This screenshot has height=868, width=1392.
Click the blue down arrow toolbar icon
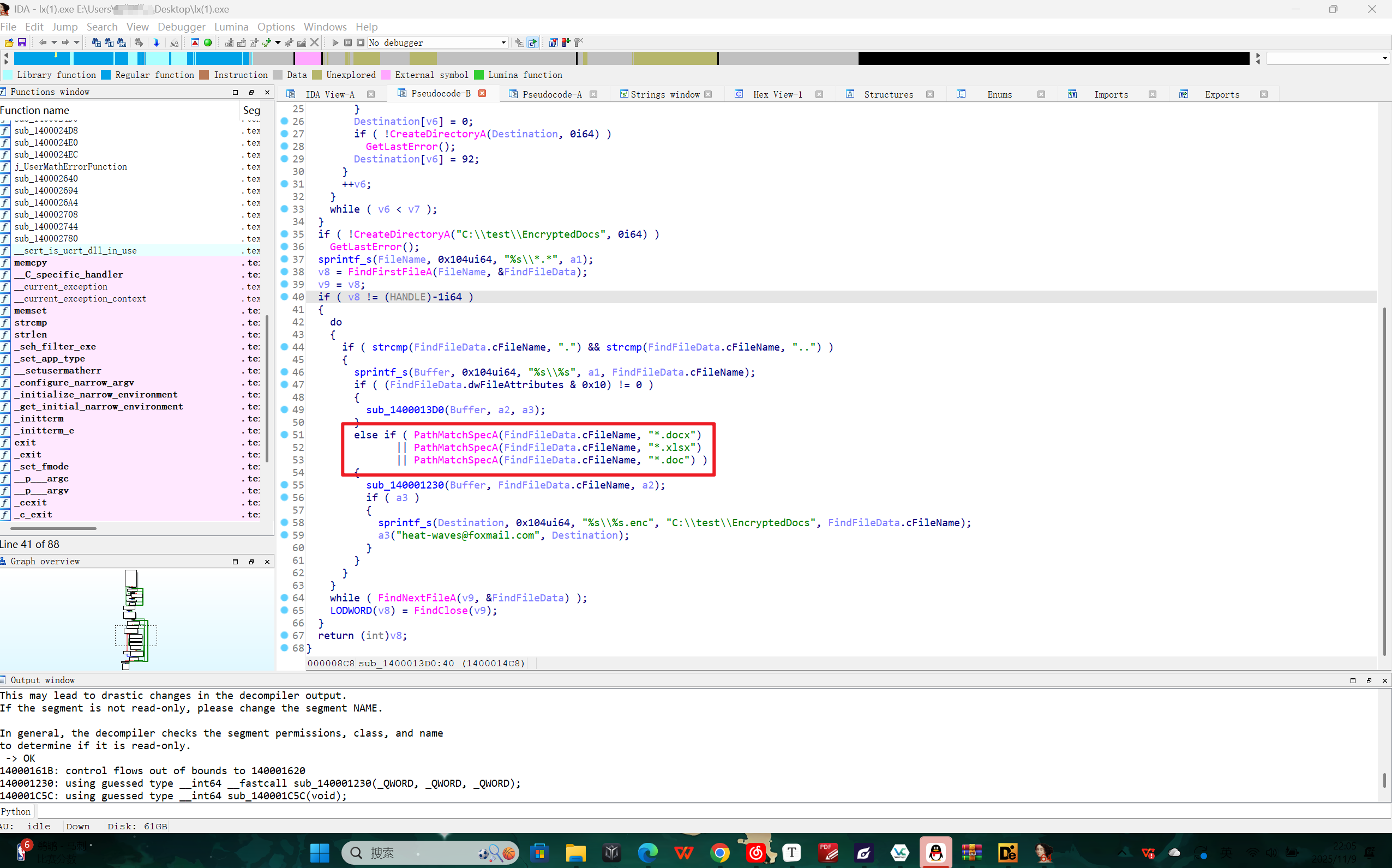(156, 43)
